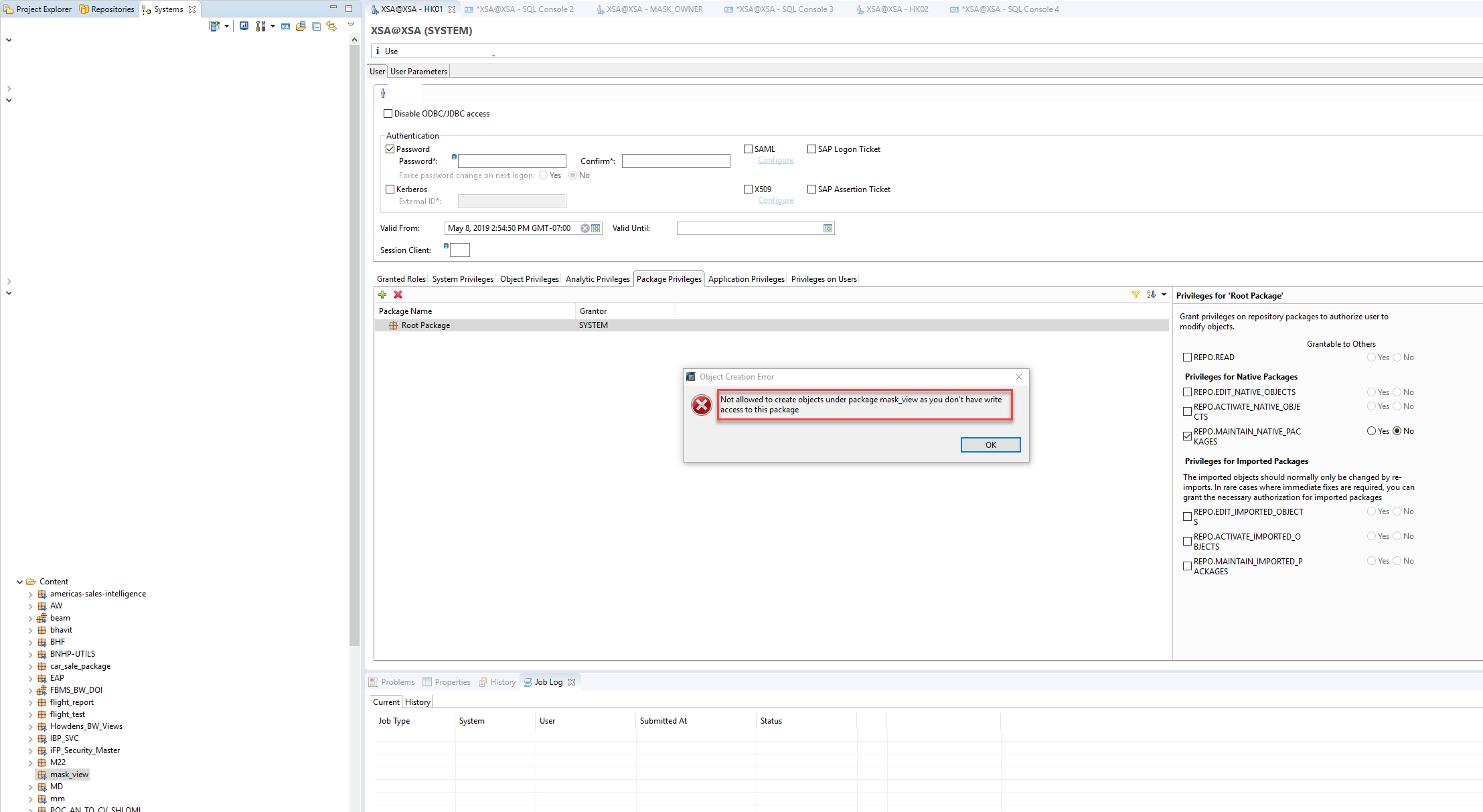
Task: Switch to System Privileges tab
Action: (x=463, y=279)
